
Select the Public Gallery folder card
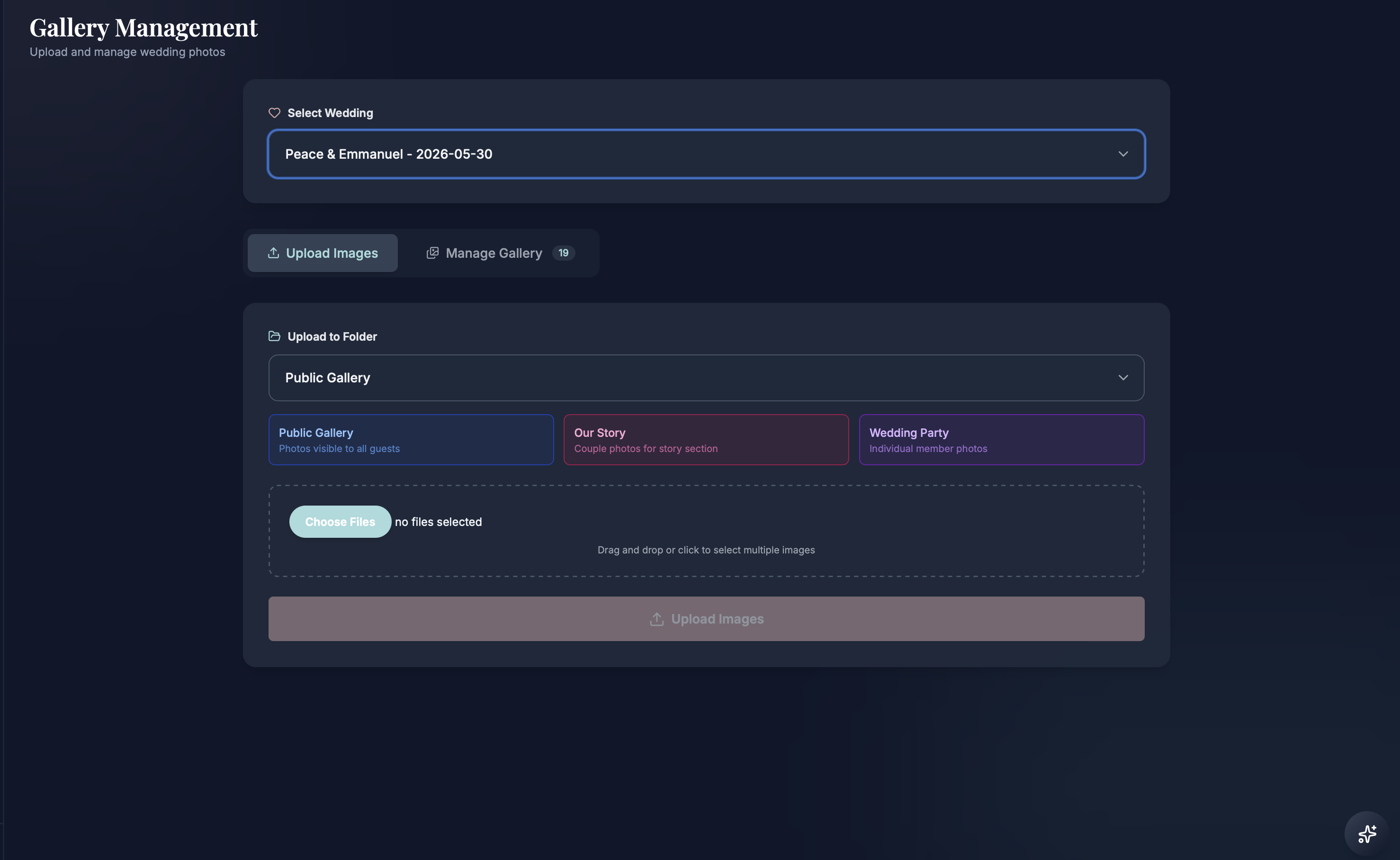[x=411, y=440]
